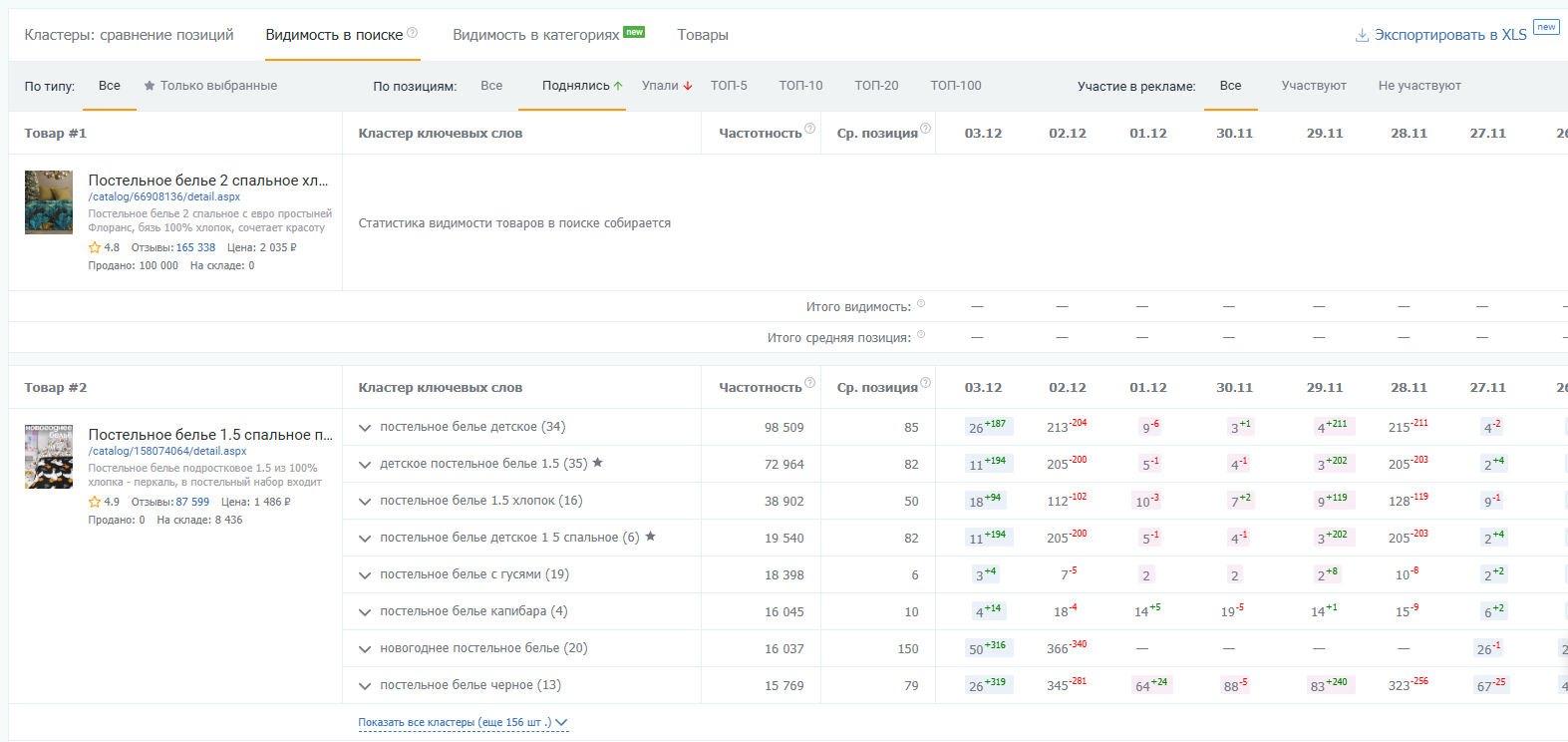This screenshot has width=1568, height=742.
Task: Open /catalog/158074064/detail.aspx product link
Action: click(x=167, y=451)
